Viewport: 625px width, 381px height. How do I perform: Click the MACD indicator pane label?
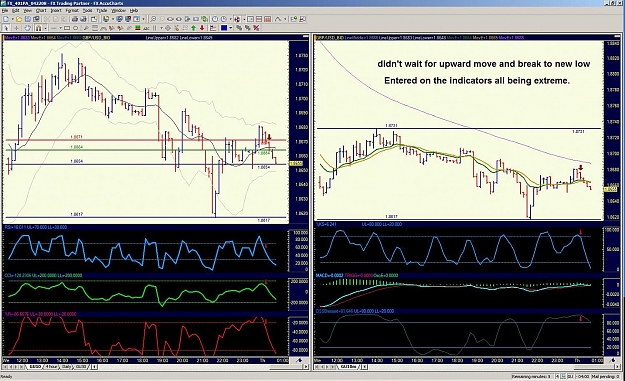point(357,275)
